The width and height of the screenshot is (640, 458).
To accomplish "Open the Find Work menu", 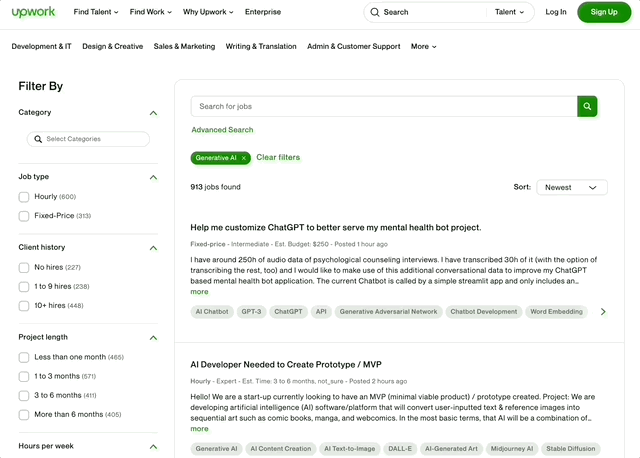I will (151, 12).
